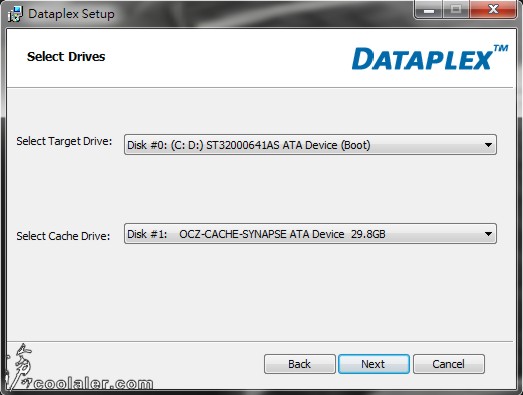Cancel the Dataplex setup

click(449, 364)
